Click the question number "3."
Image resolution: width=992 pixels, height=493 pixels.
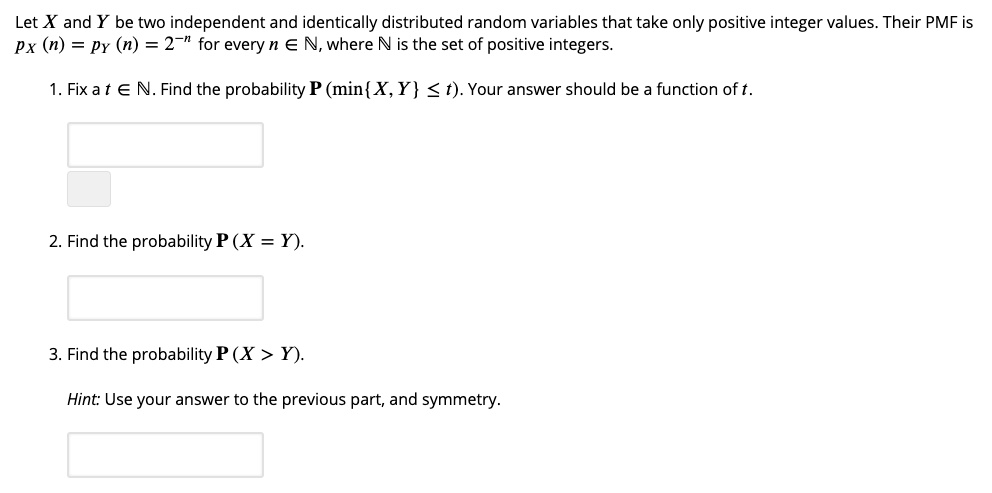56,355
